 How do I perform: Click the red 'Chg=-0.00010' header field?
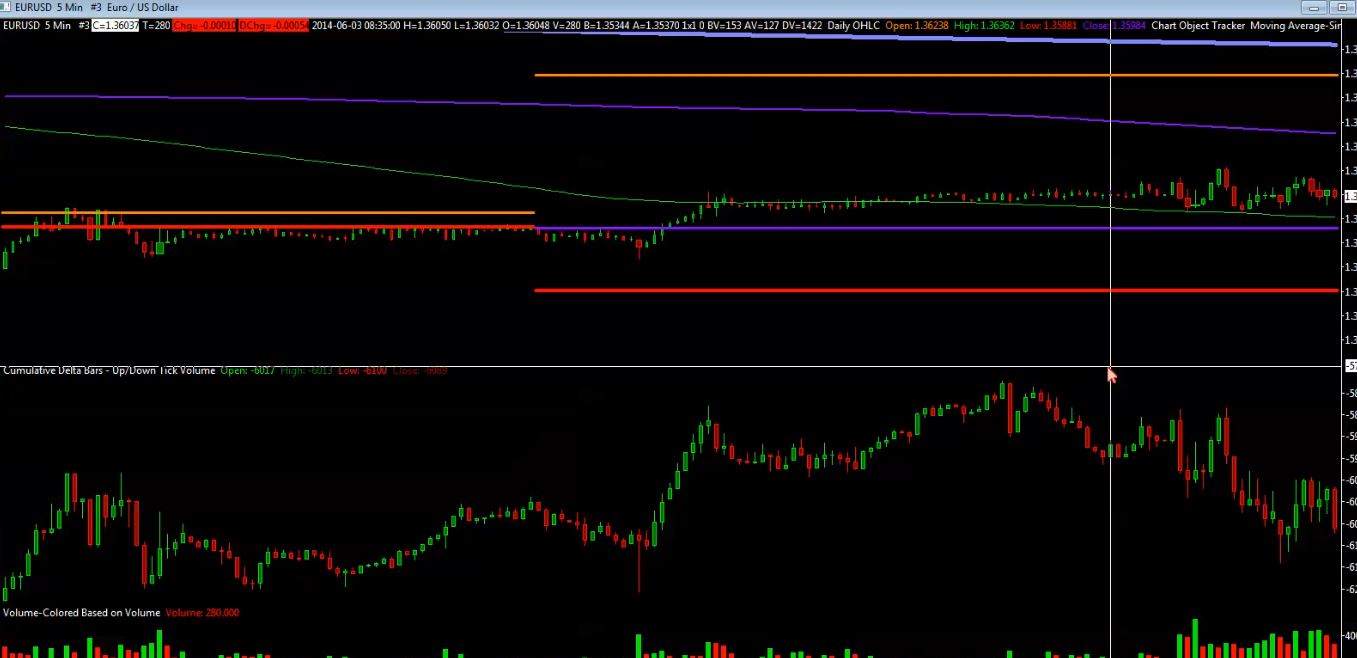click(x=203, y=25)
